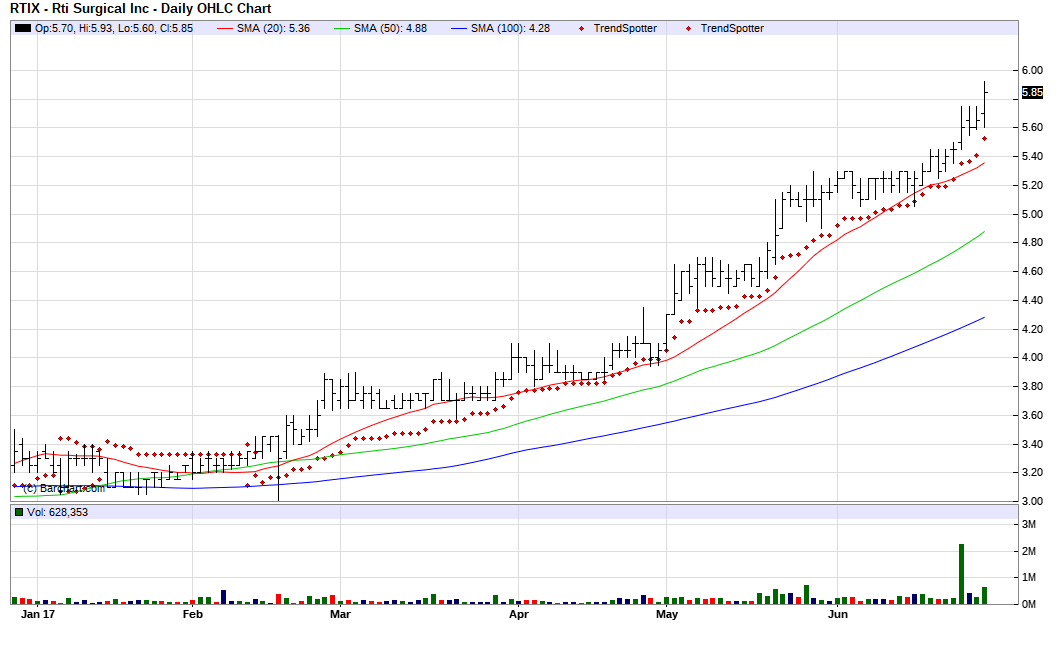Select the 3M volume axis label
This screenshot has width=1060, height=645.
[1029, 525]
